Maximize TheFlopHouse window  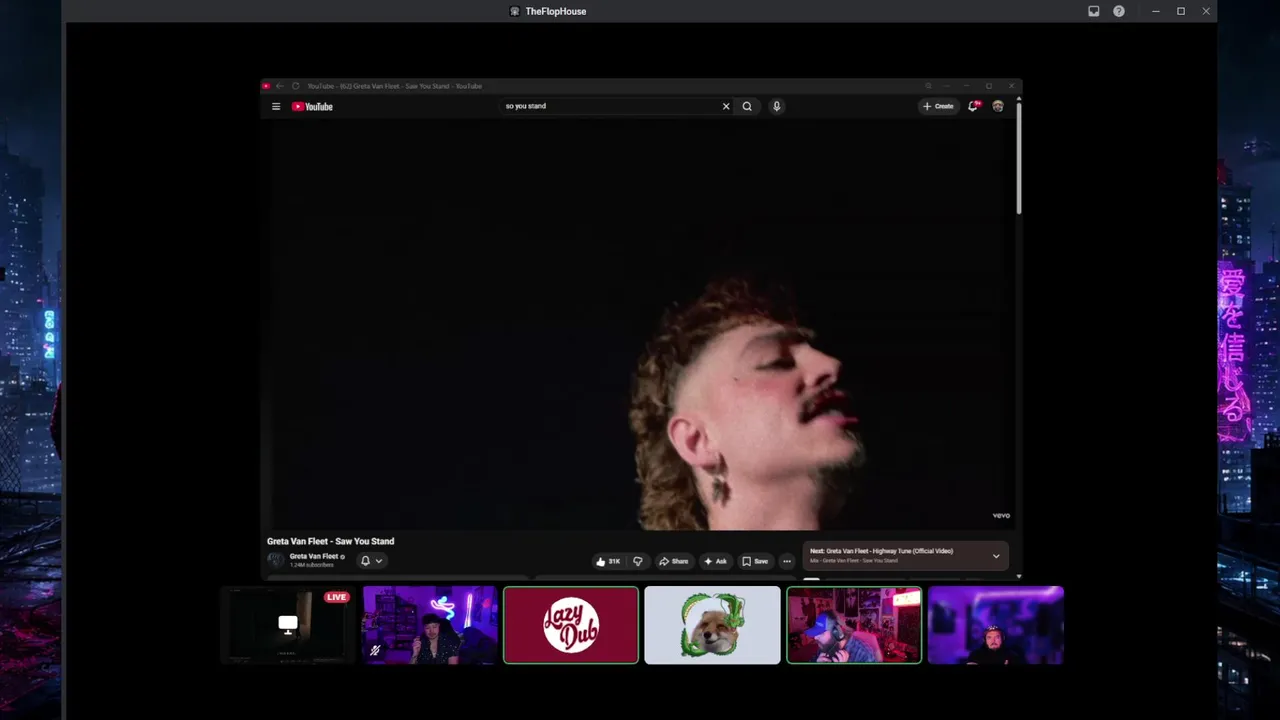click(x=1181, y=11)
